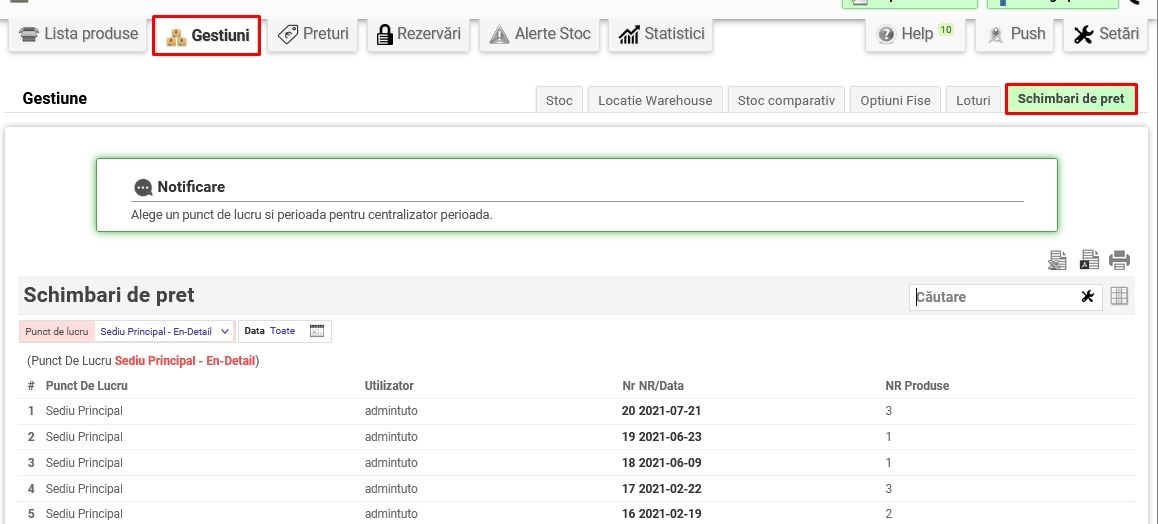The image size is (1158, 524).
Task: Click Sediu Principal in row 3
Action: click(84, 463)
